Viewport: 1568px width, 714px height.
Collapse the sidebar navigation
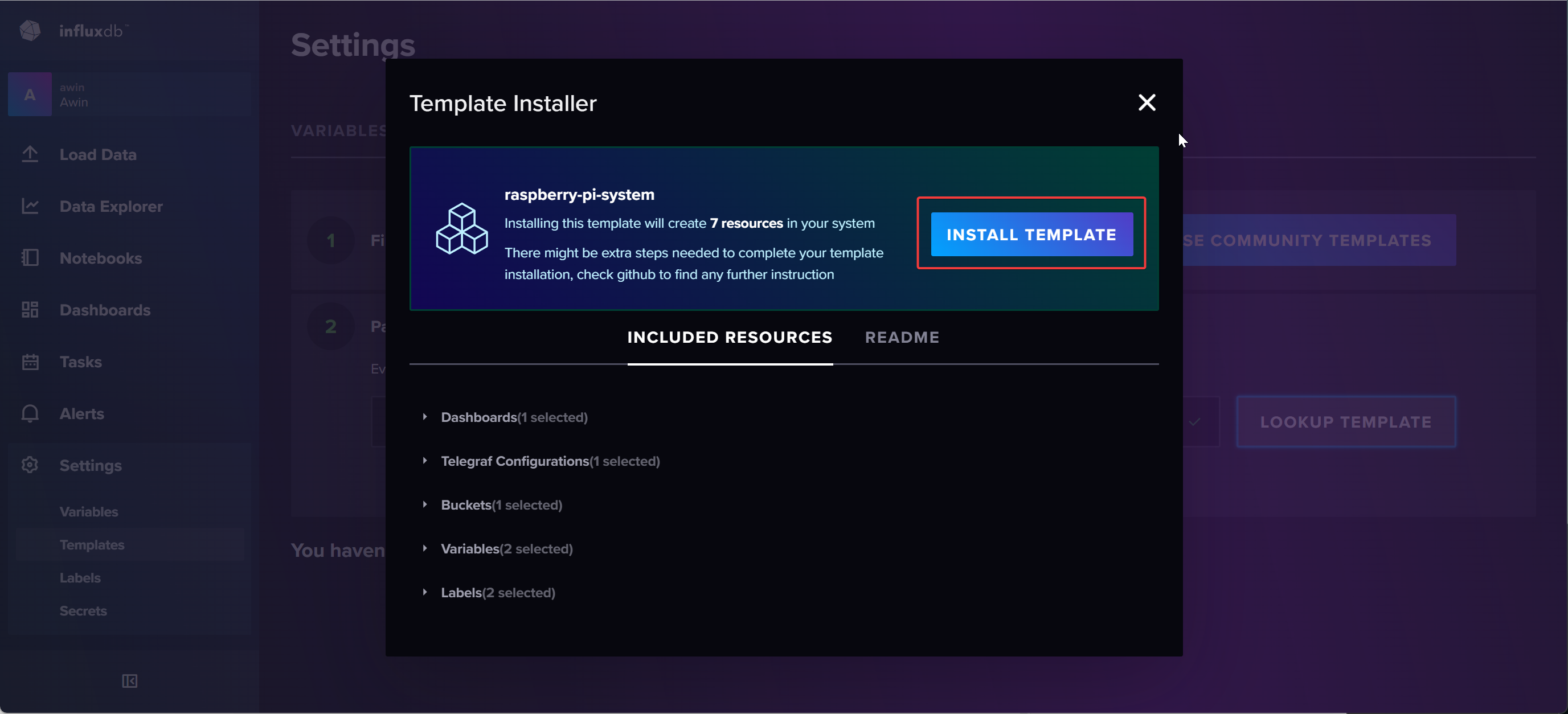click(129, 681)
